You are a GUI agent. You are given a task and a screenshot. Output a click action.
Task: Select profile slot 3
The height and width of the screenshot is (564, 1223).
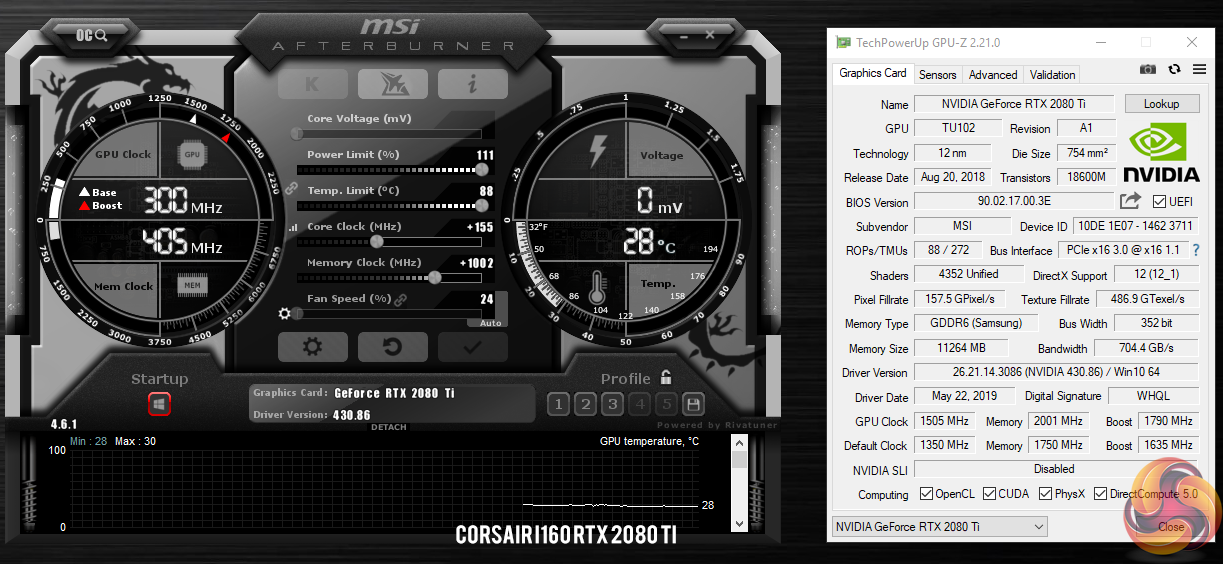(612, 404)
